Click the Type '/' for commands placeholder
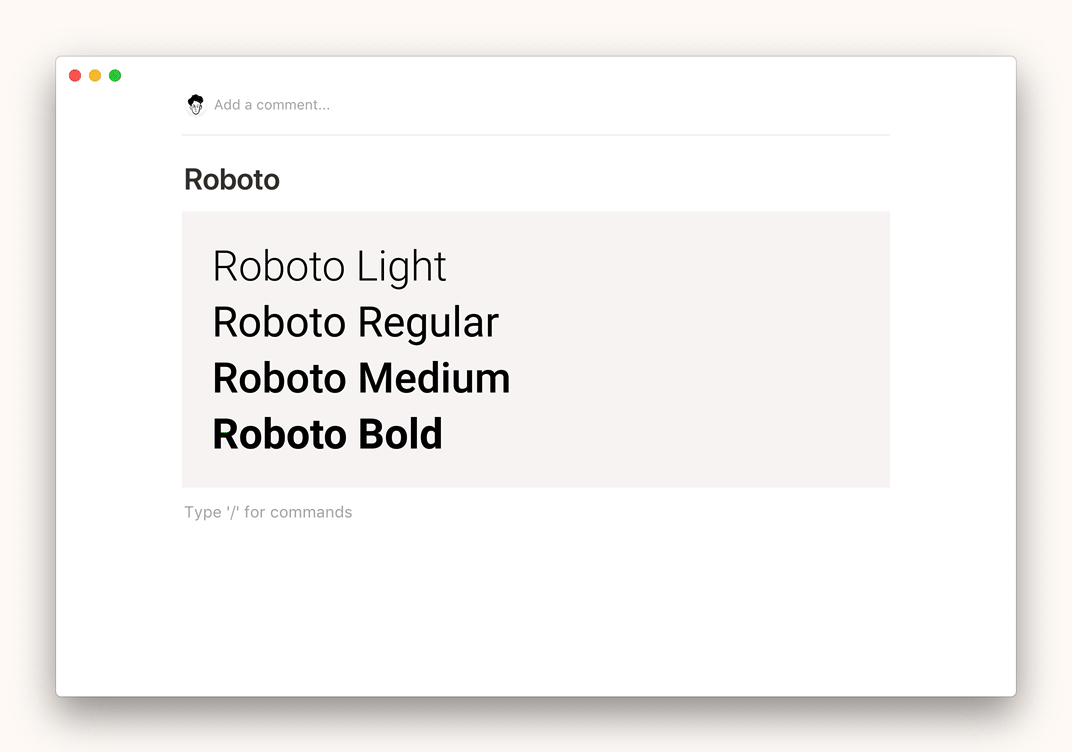The height and width of the screenshot is (752, 1072). [x=268, y=512]
